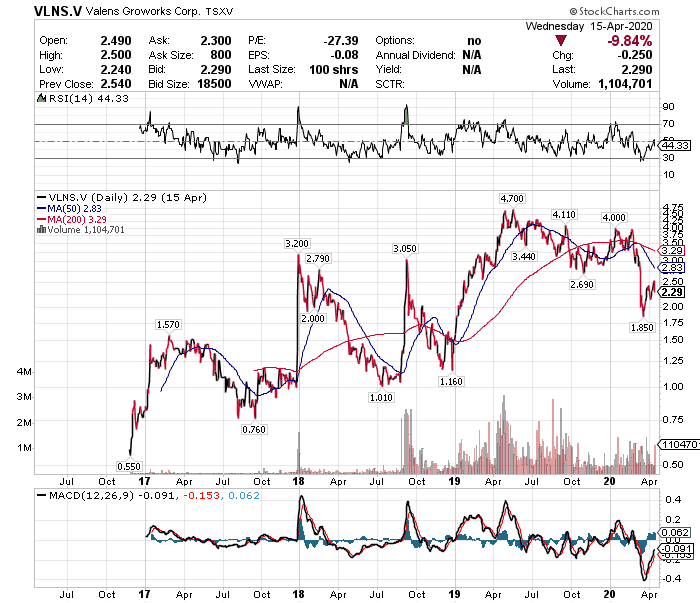Select the Low value 2.240
This screenshot has height=603, width=700.
click(116, 70)
